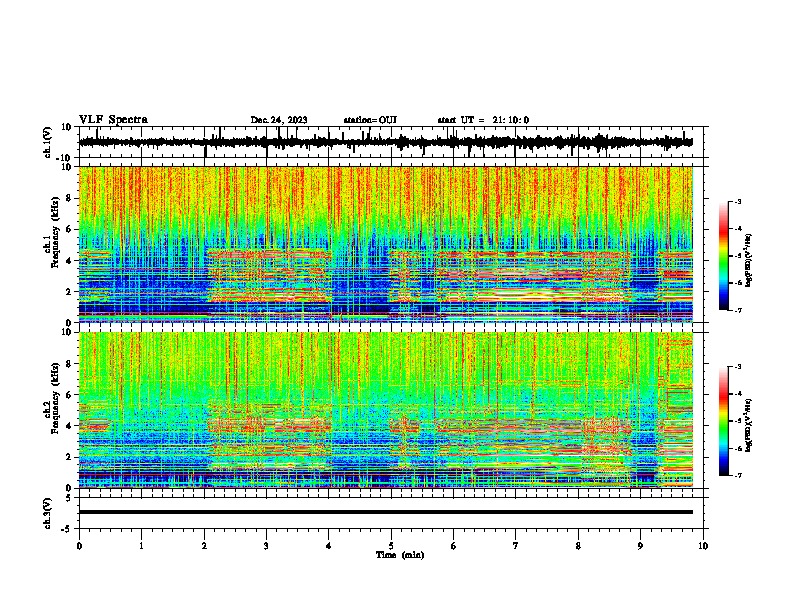This screenshot has width=792, height=612.
Task: Click the ch.1 colorbar log(PSD) label
Action: pyautogui.click(x=749, y=261)
